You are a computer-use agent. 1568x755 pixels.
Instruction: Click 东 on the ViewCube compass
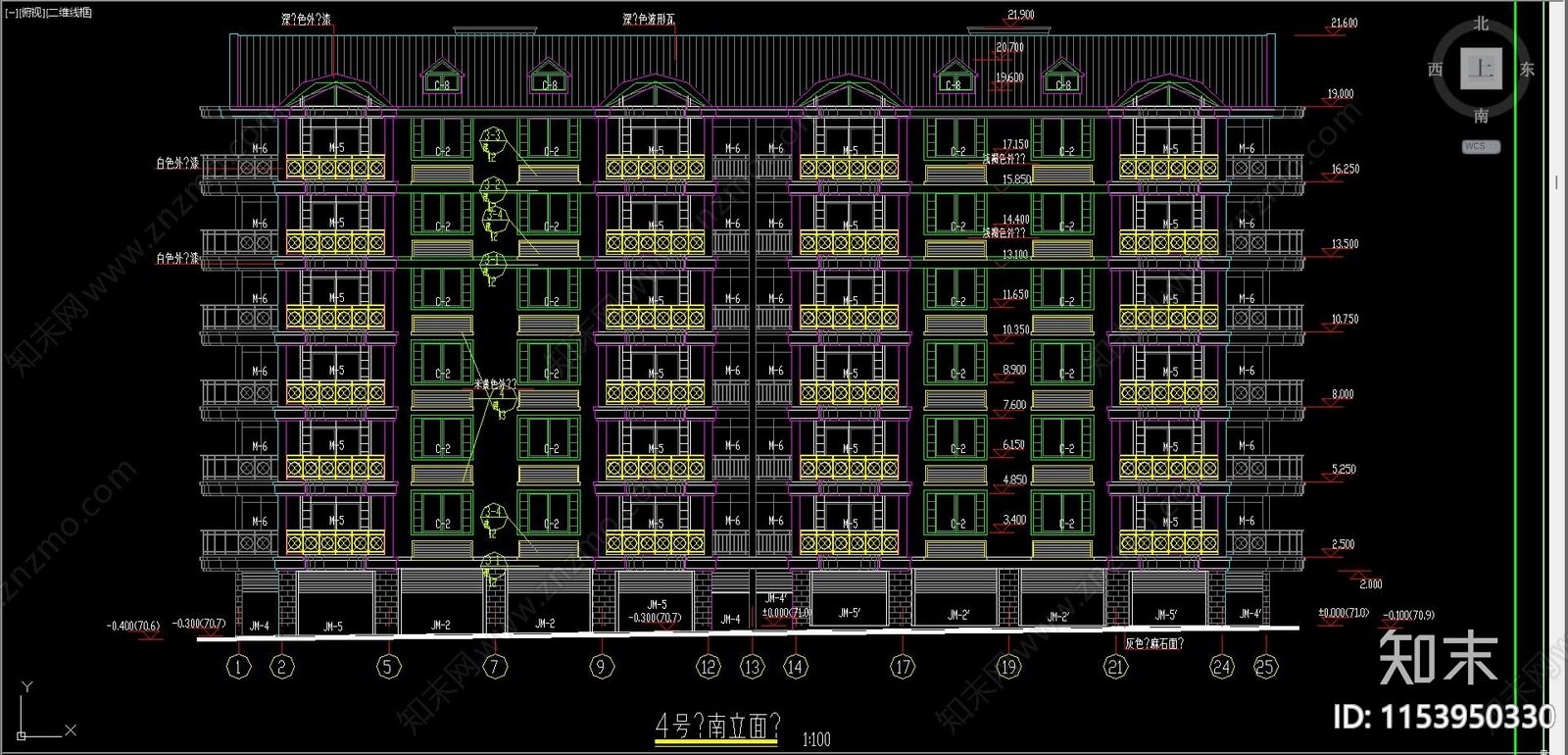pyautogui.click(x=1527, y=70)
